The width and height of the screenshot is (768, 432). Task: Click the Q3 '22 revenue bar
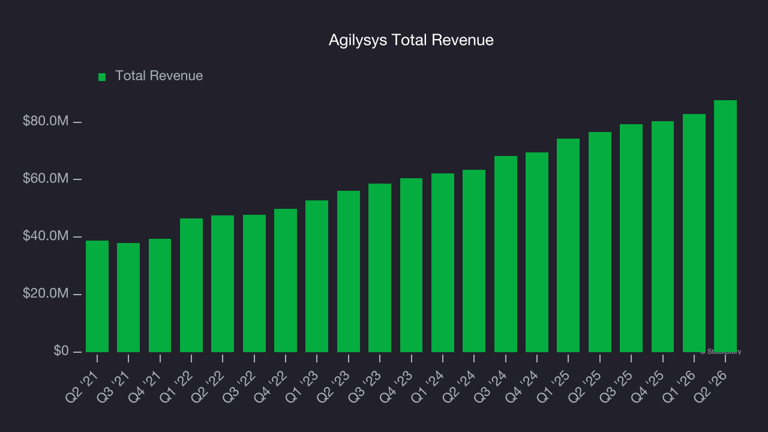point(254,284)
